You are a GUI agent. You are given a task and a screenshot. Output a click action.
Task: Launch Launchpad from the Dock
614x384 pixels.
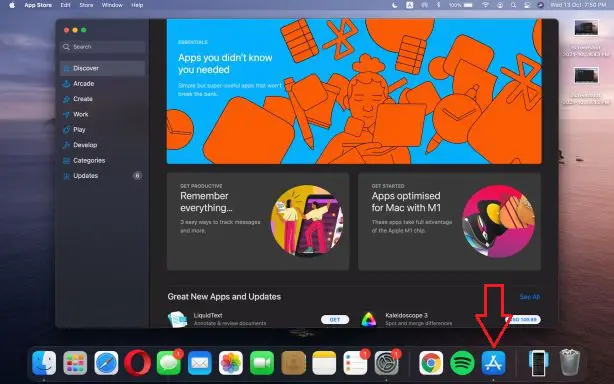(x=75, y=363)
